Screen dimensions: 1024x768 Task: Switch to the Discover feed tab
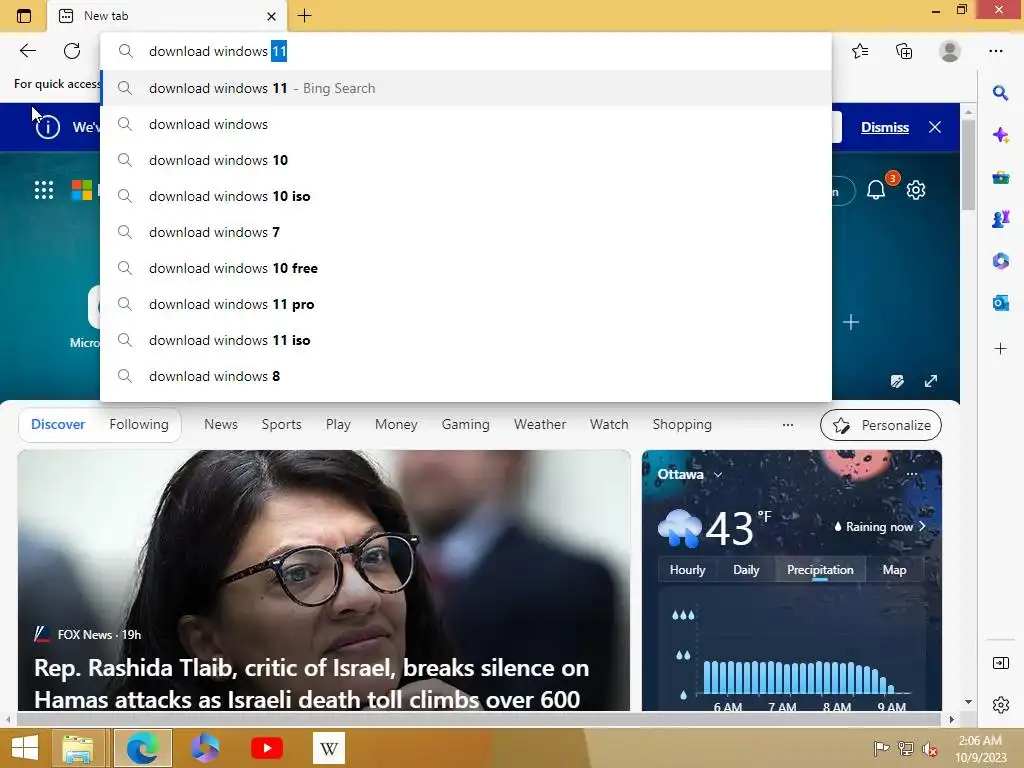click(58, 424)
